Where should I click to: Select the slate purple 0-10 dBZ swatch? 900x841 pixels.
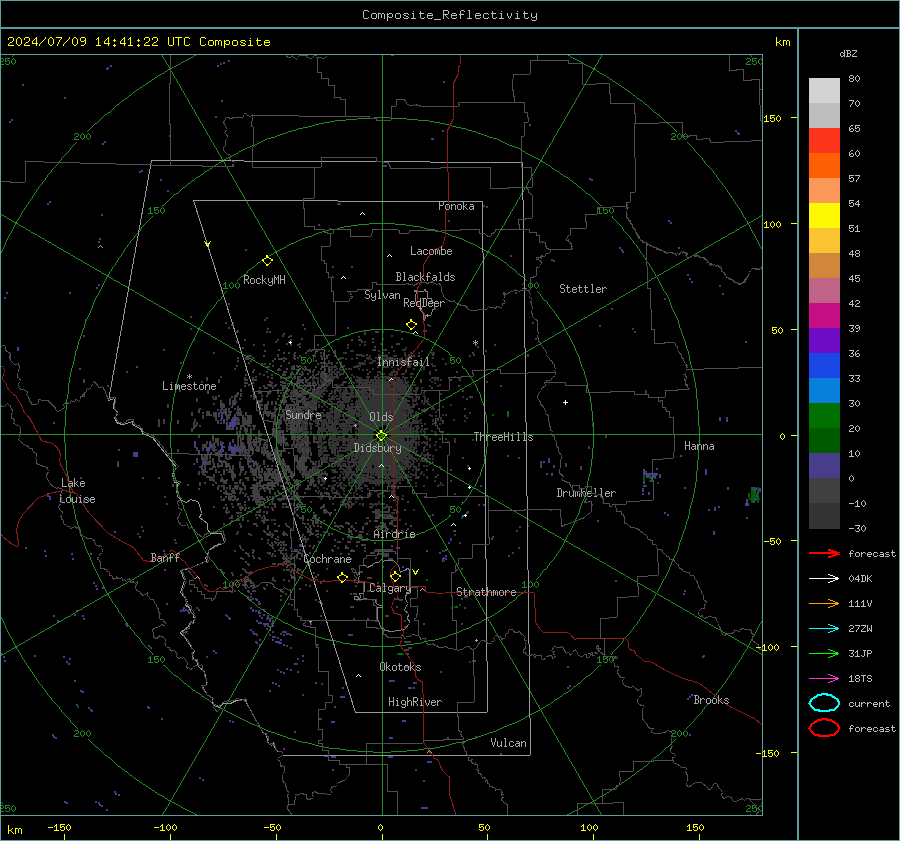824,466
